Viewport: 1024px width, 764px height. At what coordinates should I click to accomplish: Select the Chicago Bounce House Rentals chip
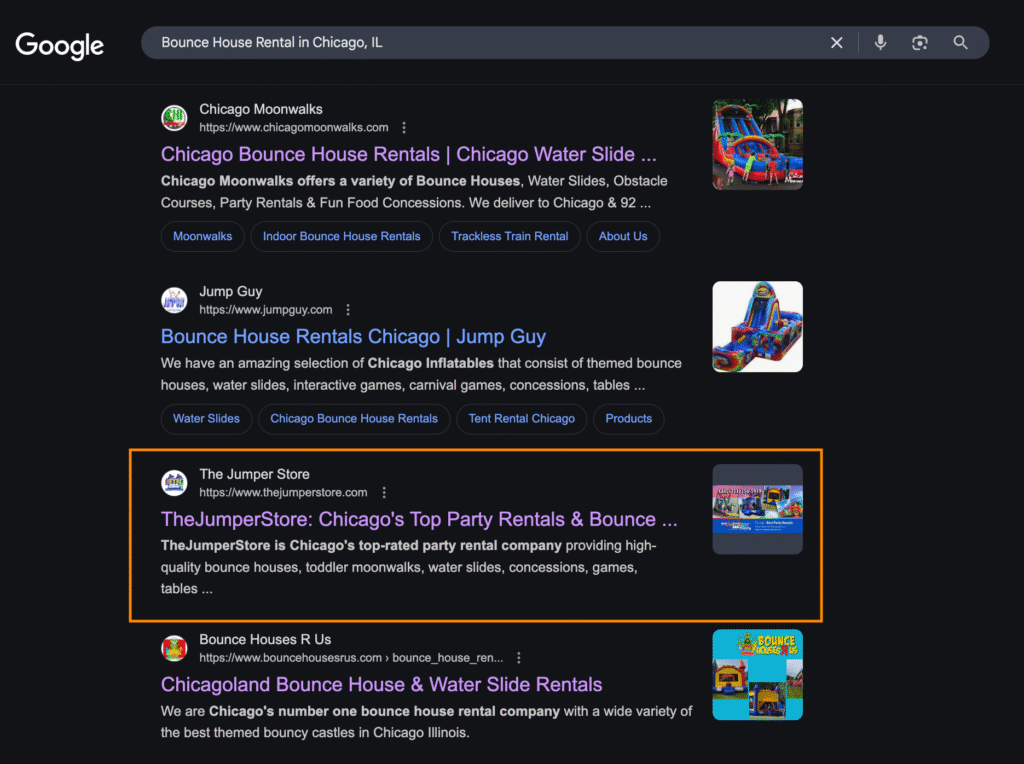[x=354, y=419]
